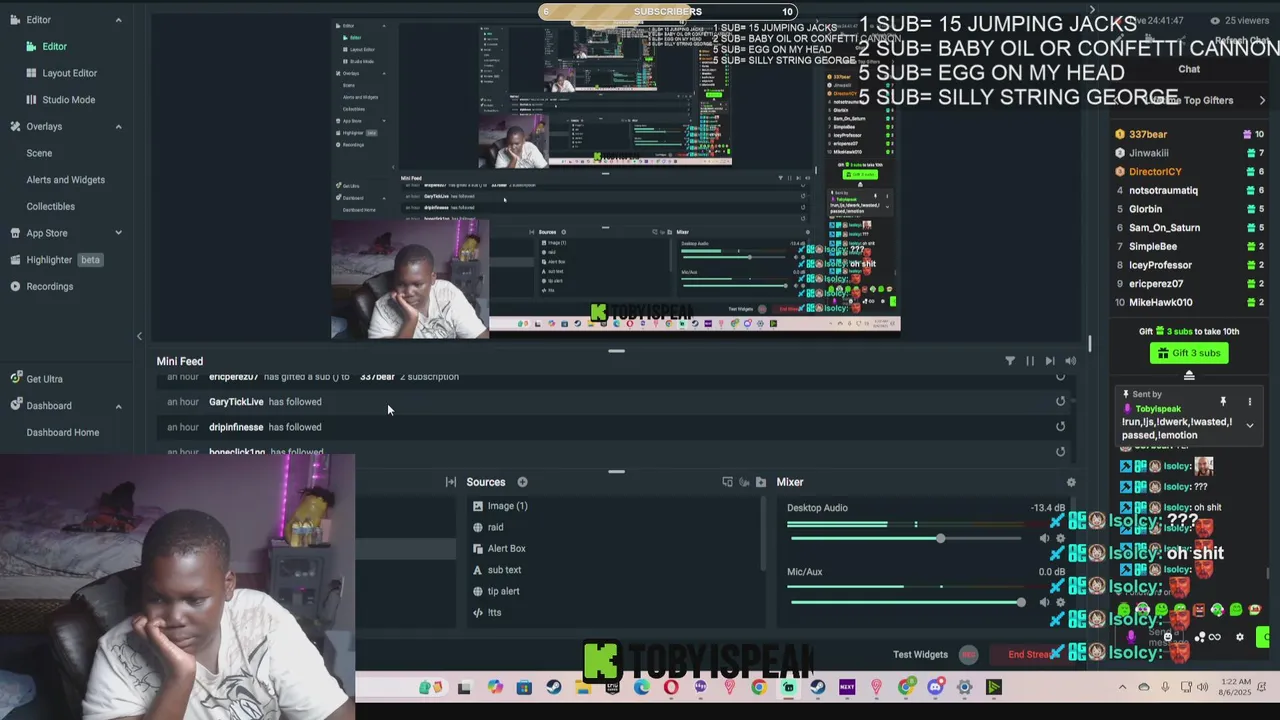Click the Gift 3 subs button
Image resolution: width=1280 pixels, height=720 pixels.
click(1189, 353)
